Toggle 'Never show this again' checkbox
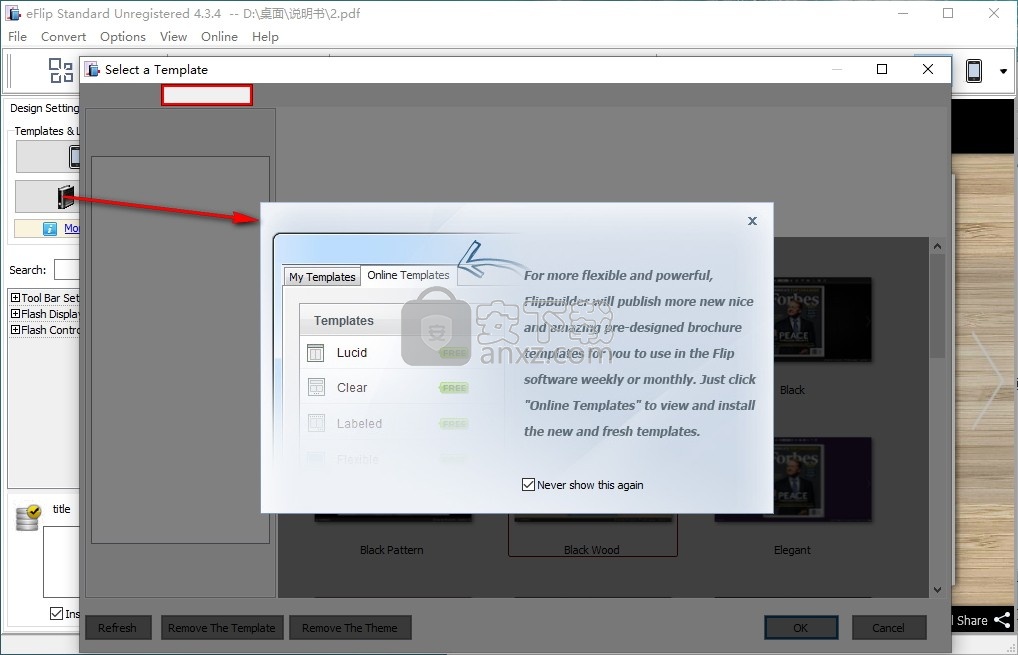 pos(528,485)
